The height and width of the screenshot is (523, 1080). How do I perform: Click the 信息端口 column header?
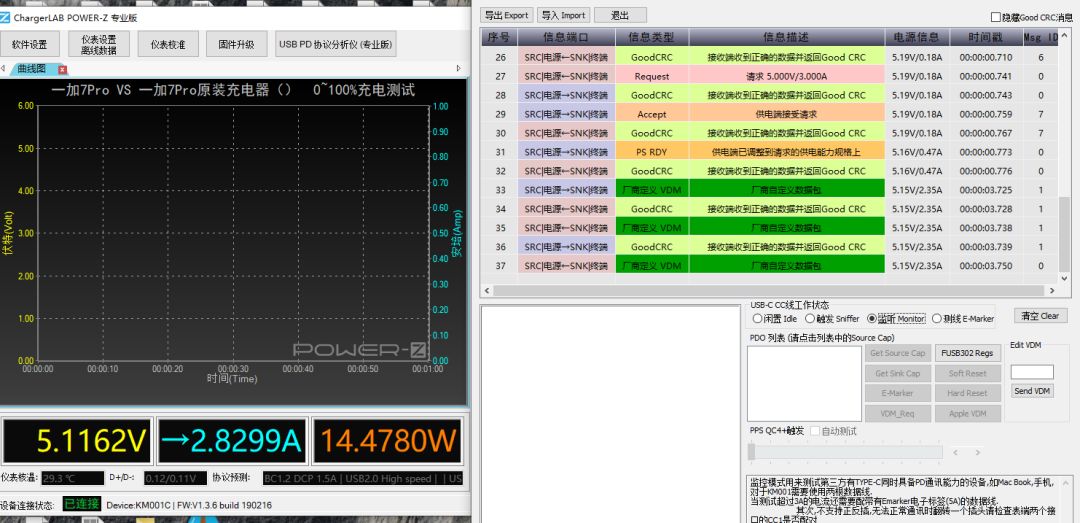coord(566,37)
